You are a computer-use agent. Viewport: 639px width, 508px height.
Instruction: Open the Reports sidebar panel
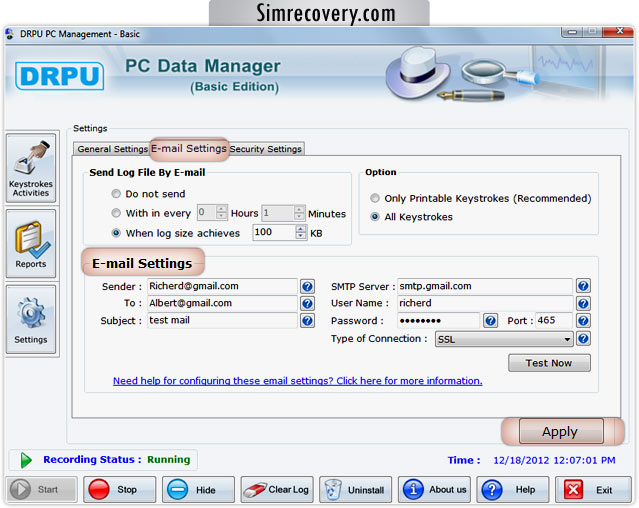31,244
